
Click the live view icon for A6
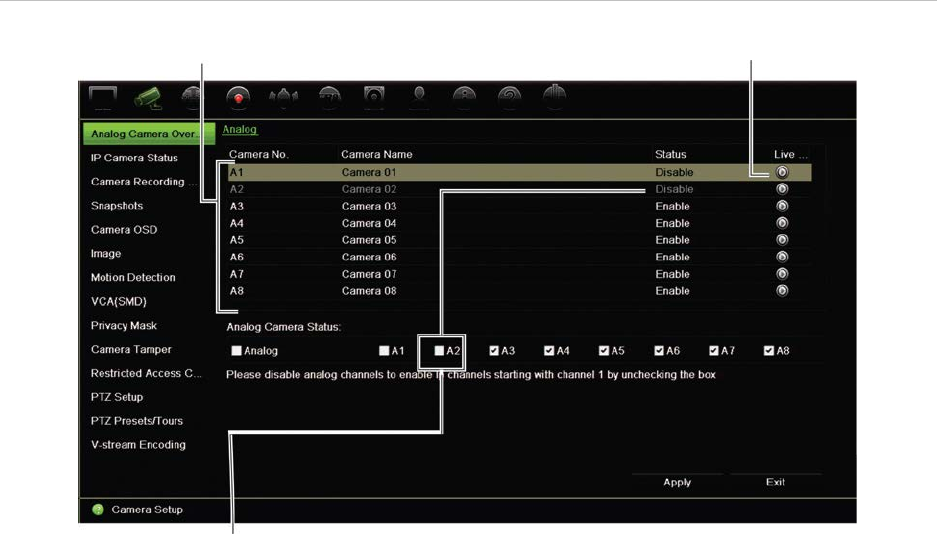[x=782, y=257]
